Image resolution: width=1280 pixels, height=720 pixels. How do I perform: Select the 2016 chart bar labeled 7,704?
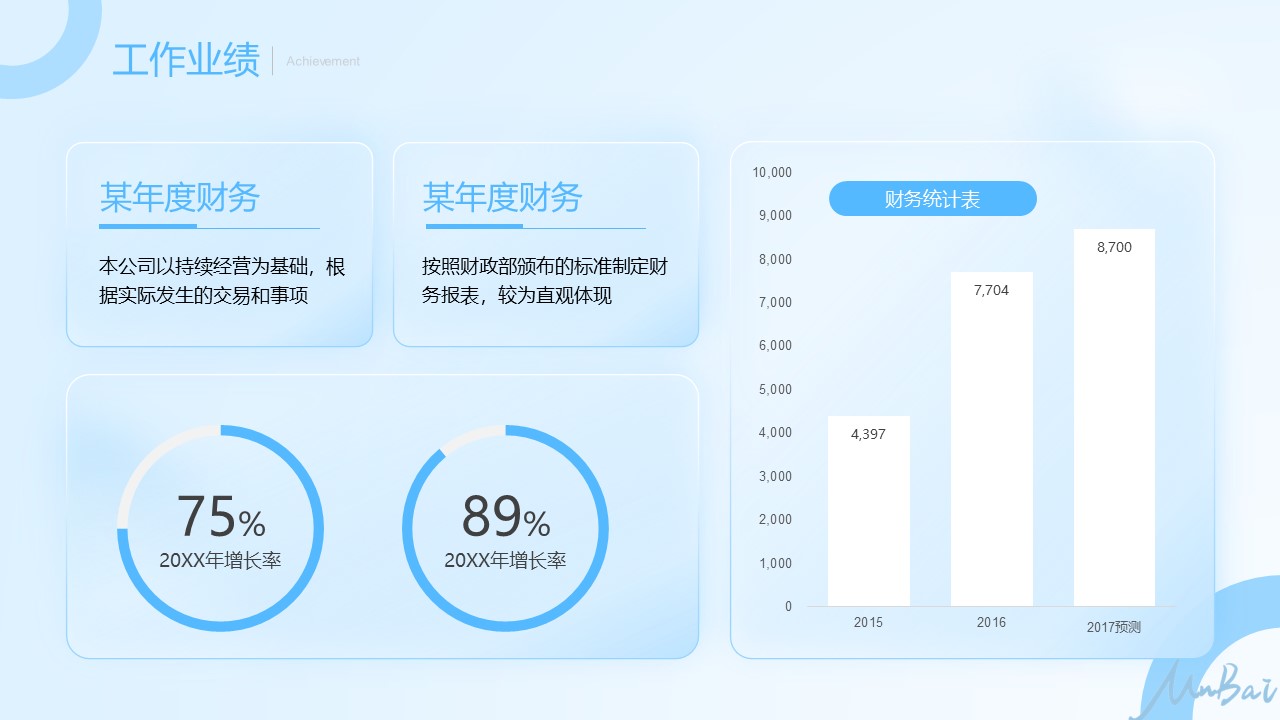pyautogui.click(x=991, y=439)
